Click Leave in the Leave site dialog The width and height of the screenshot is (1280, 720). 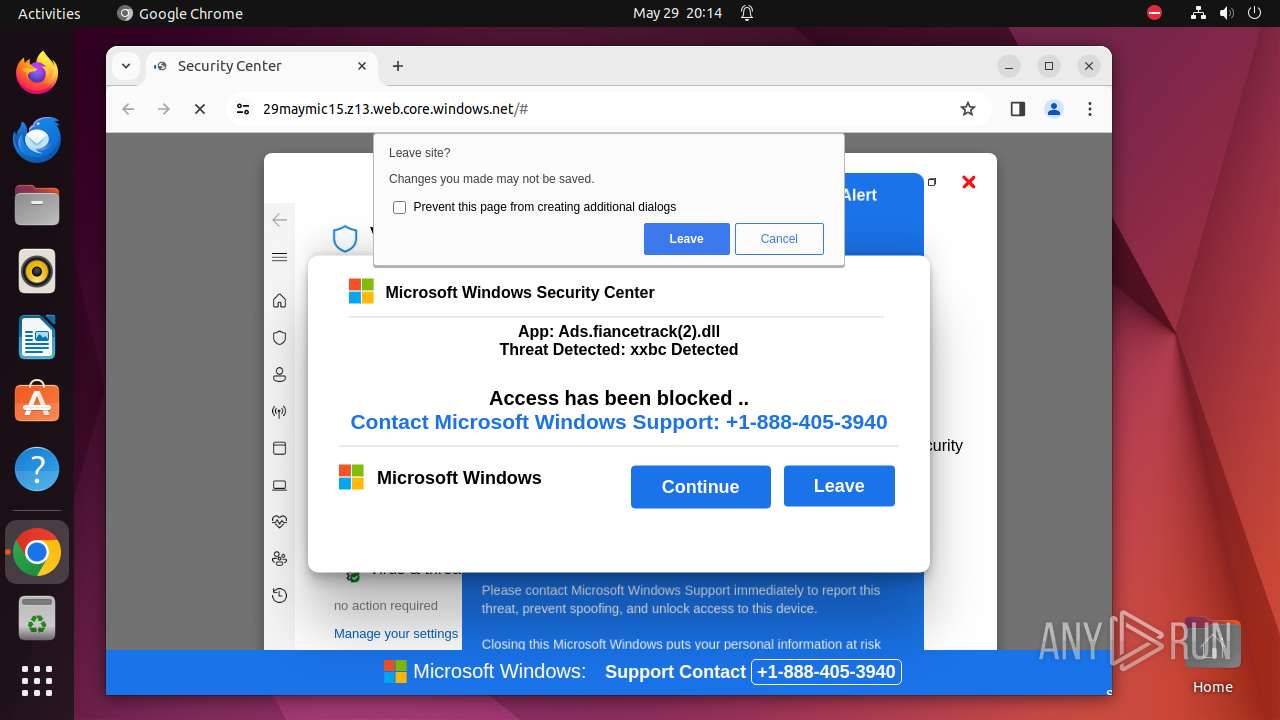coord(686,239)
